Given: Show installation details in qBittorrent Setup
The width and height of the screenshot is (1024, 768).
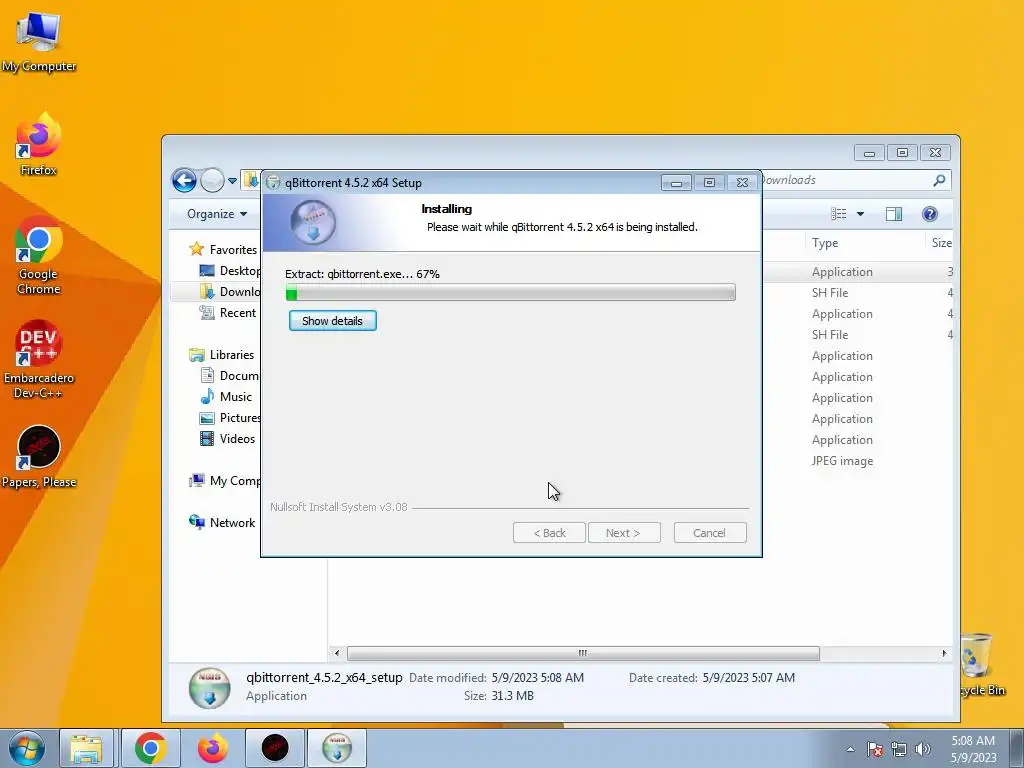Looking at the screenshot, I should click(x=332, y=321).
